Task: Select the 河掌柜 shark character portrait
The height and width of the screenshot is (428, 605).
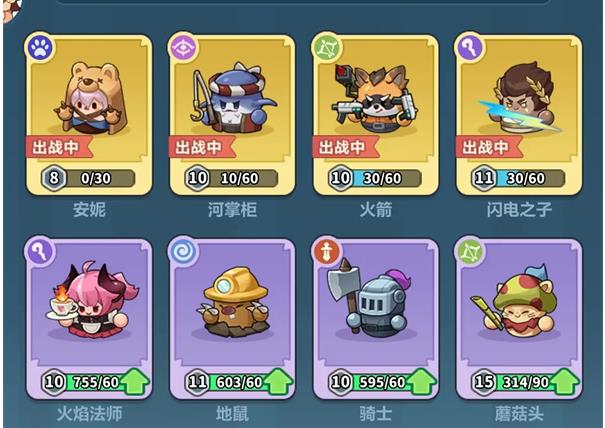Action: click(x=233, y=97)
